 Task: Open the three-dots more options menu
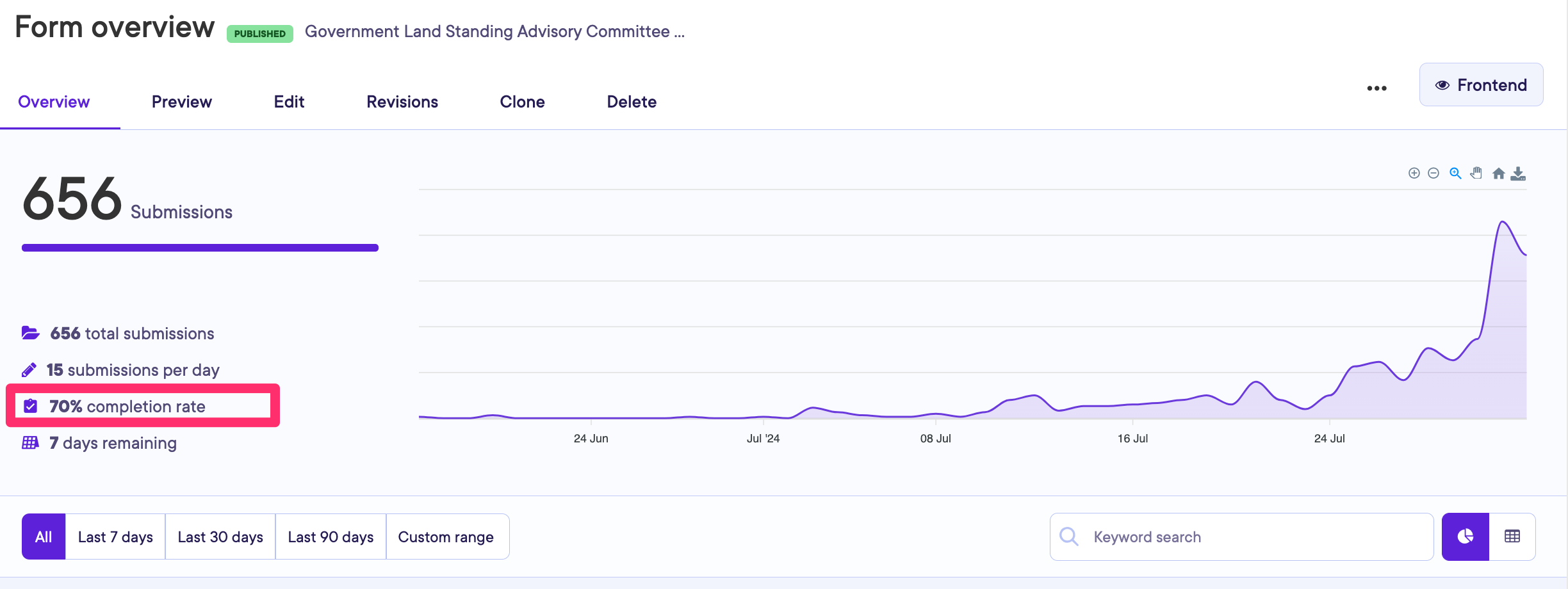1376,88
